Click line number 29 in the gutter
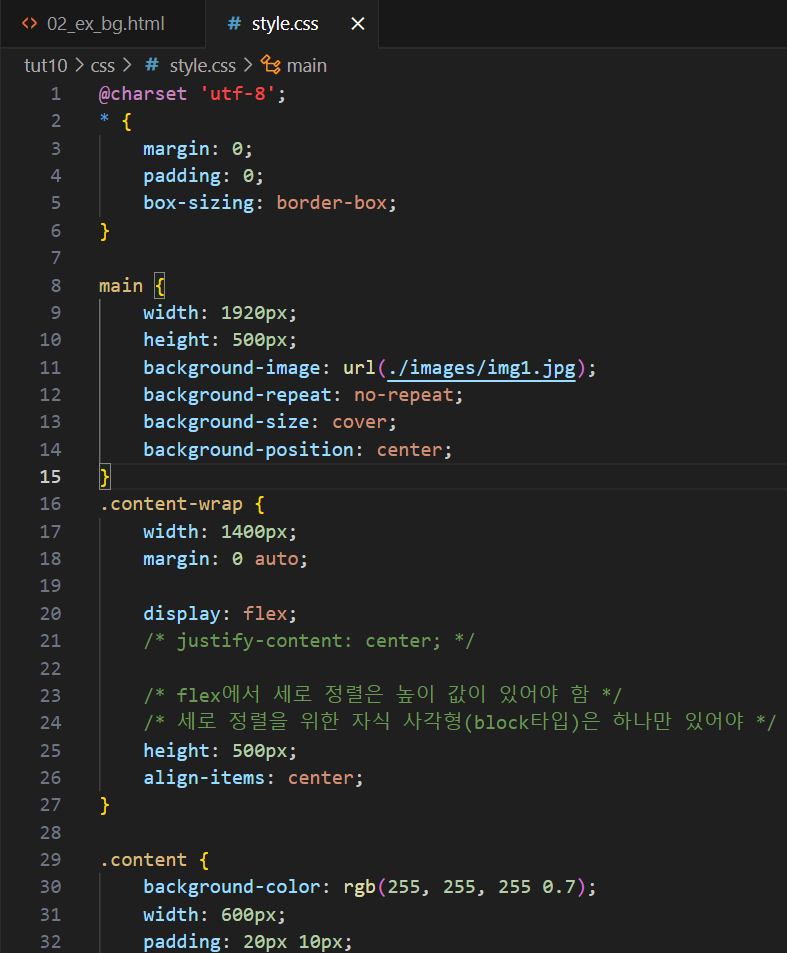The image size is (787, 953). (50, 859)
